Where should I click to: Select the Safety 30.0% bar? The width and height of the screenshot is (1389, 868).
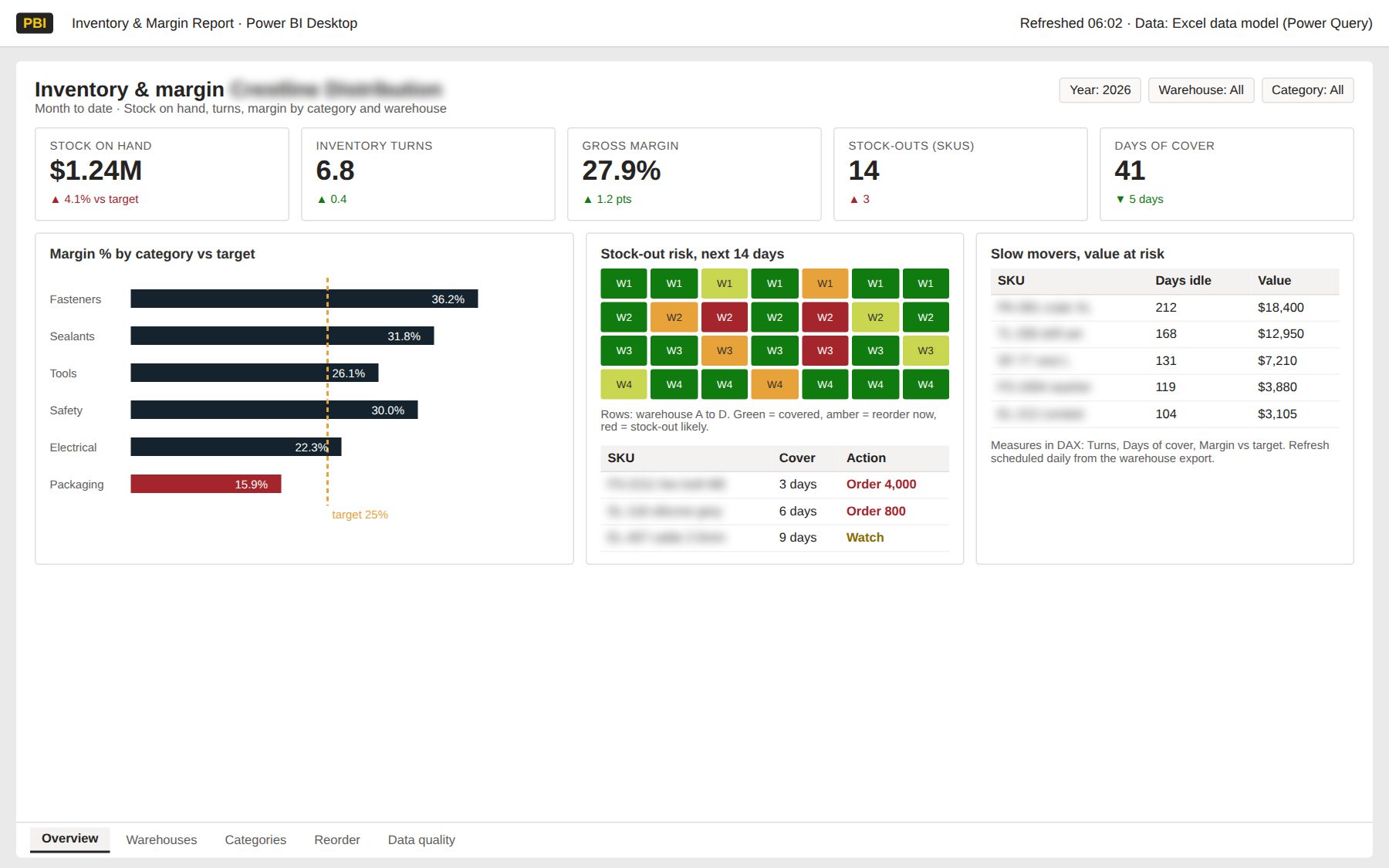(274, 410)
